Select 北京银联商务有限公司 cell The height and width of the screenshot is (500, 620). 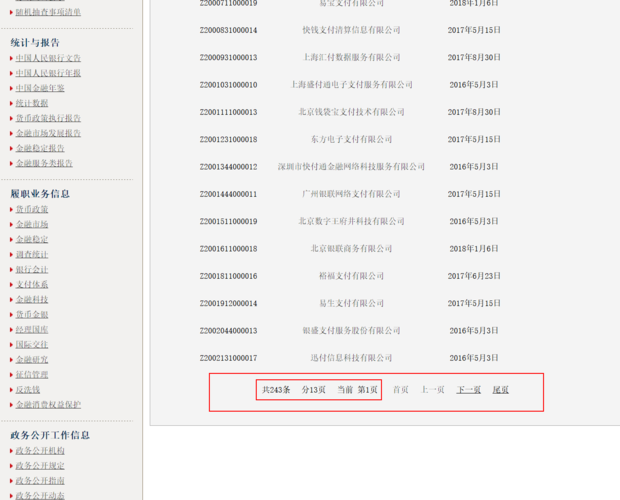[351, 249]
